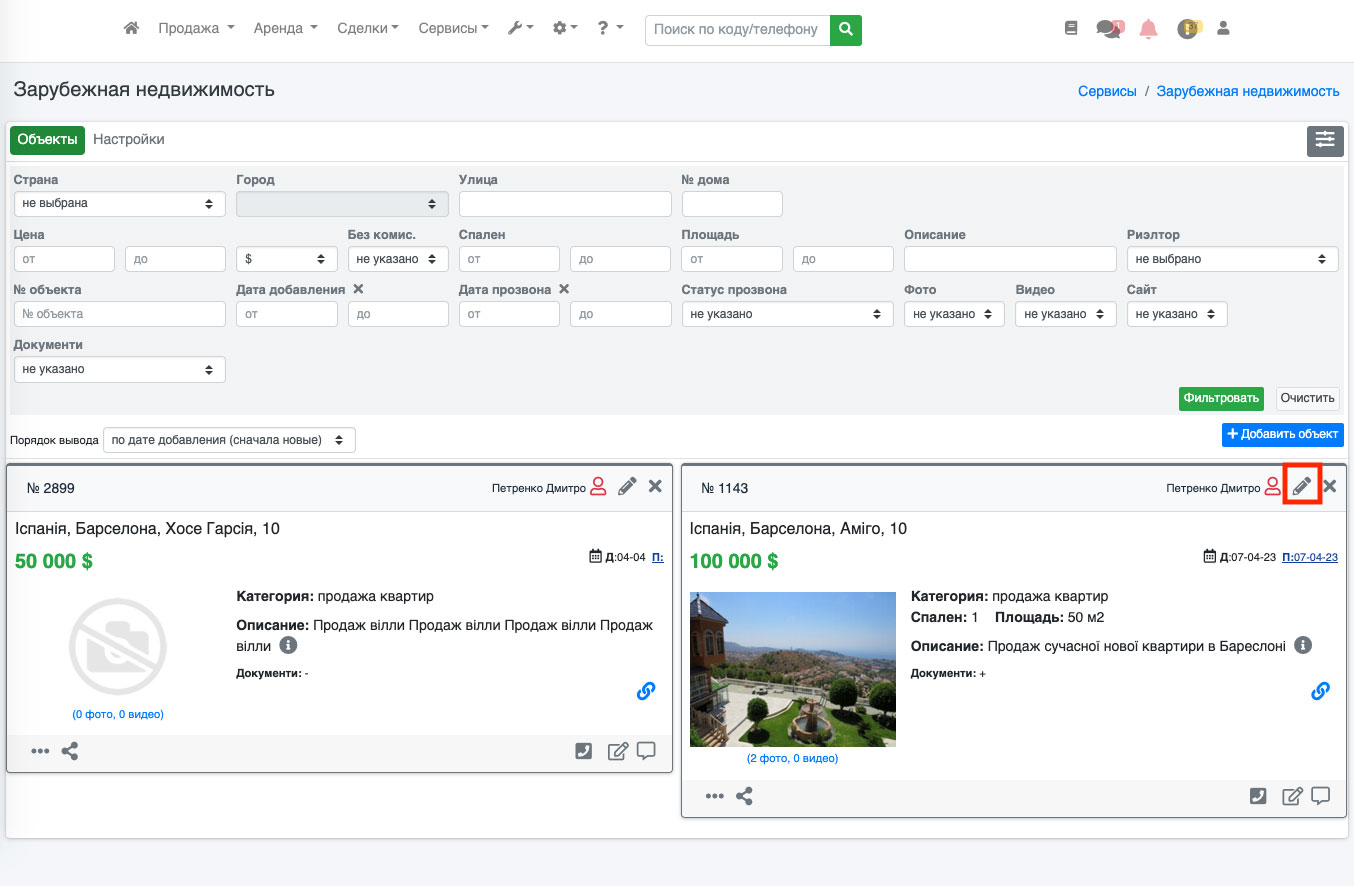Open the villa photo thumbnail
This screenshot has height=886, width=1354.
(x=792, y=669)
